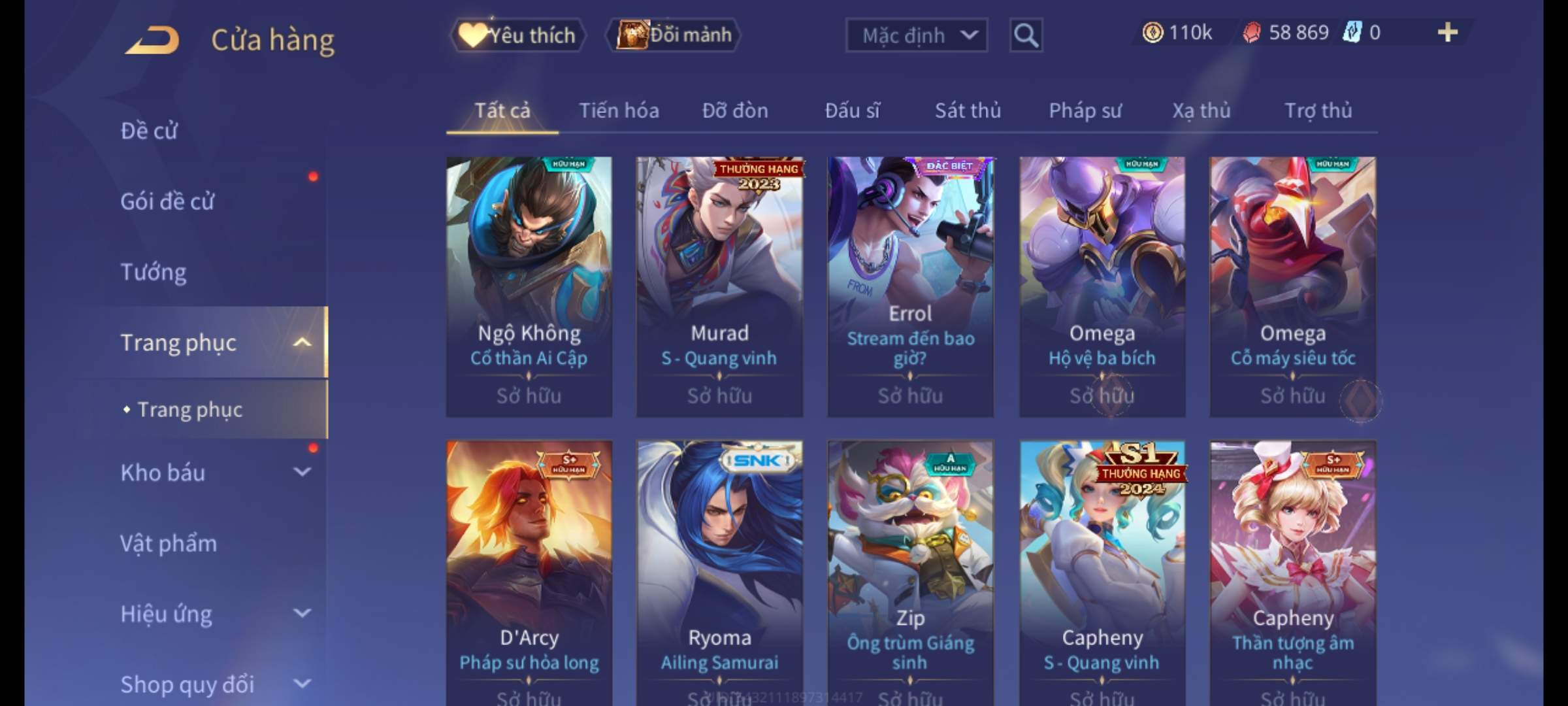Open the search magnifier icon
Screen dimensions: 1568x706
point(1026,35)
